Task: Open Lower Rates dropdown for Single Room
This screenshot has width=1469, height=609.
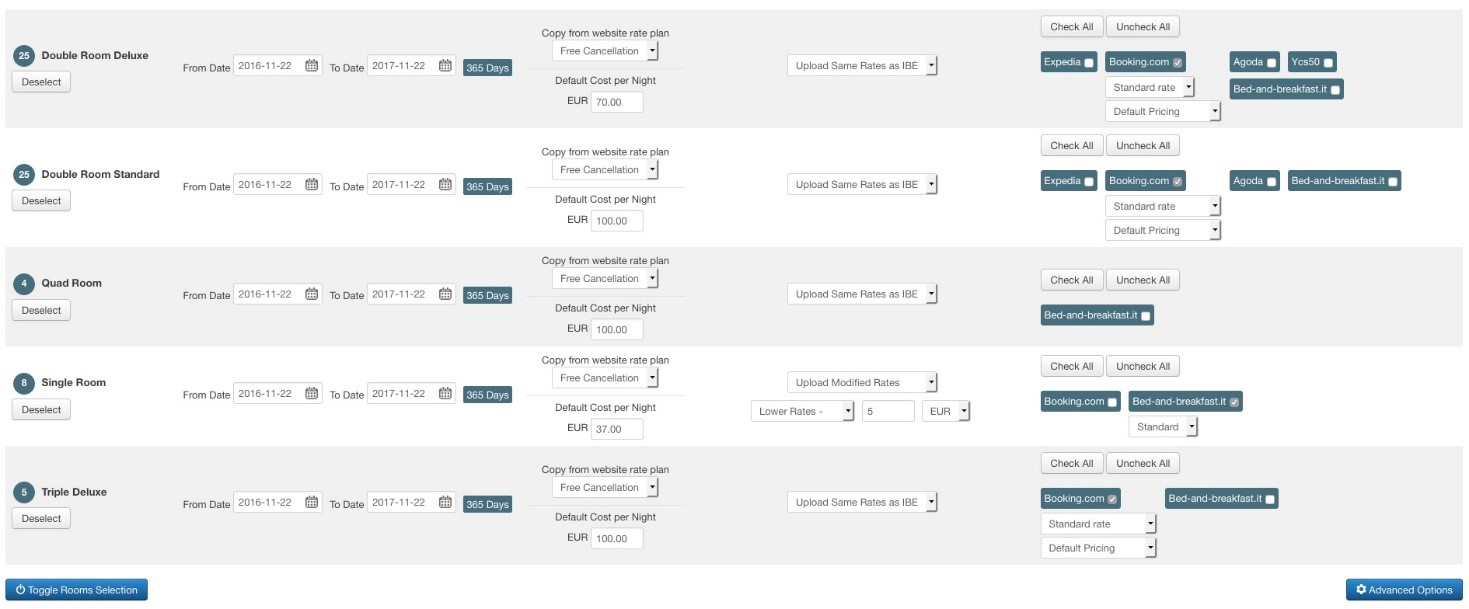Action: (x=803, y=411)
